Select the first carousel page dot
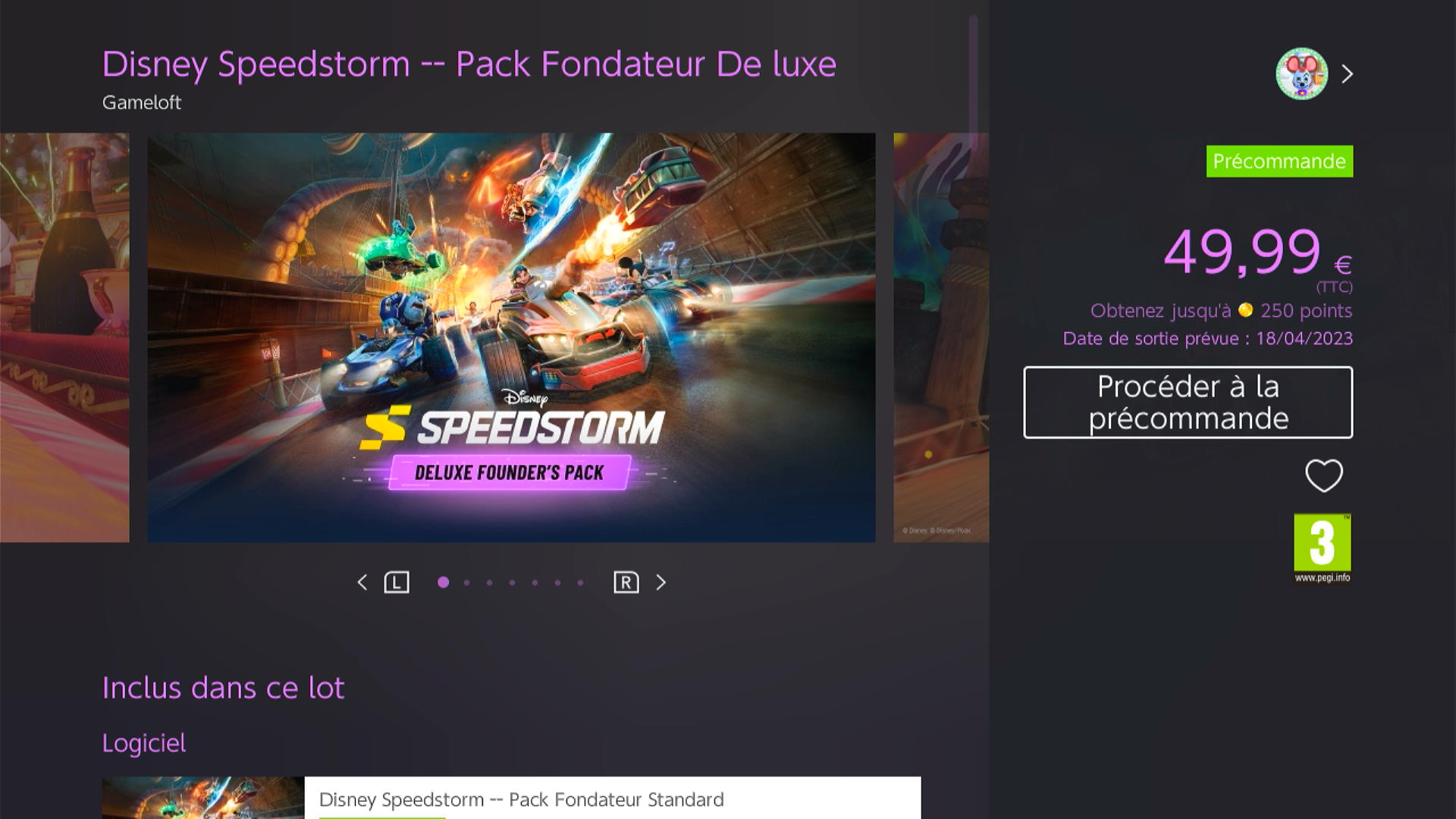This screenshot has width=1456, height=819. click(443, 582)
